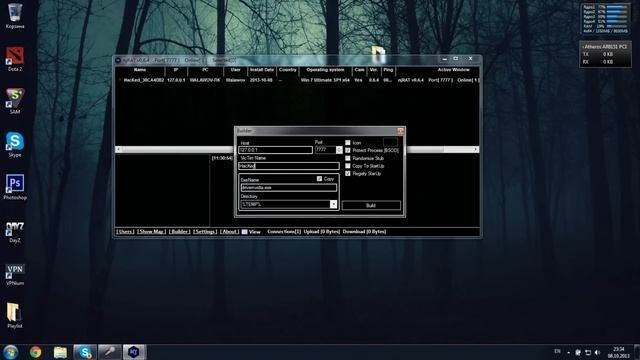Click the empty icon preview box in Builder

click(x=390, y=142)
